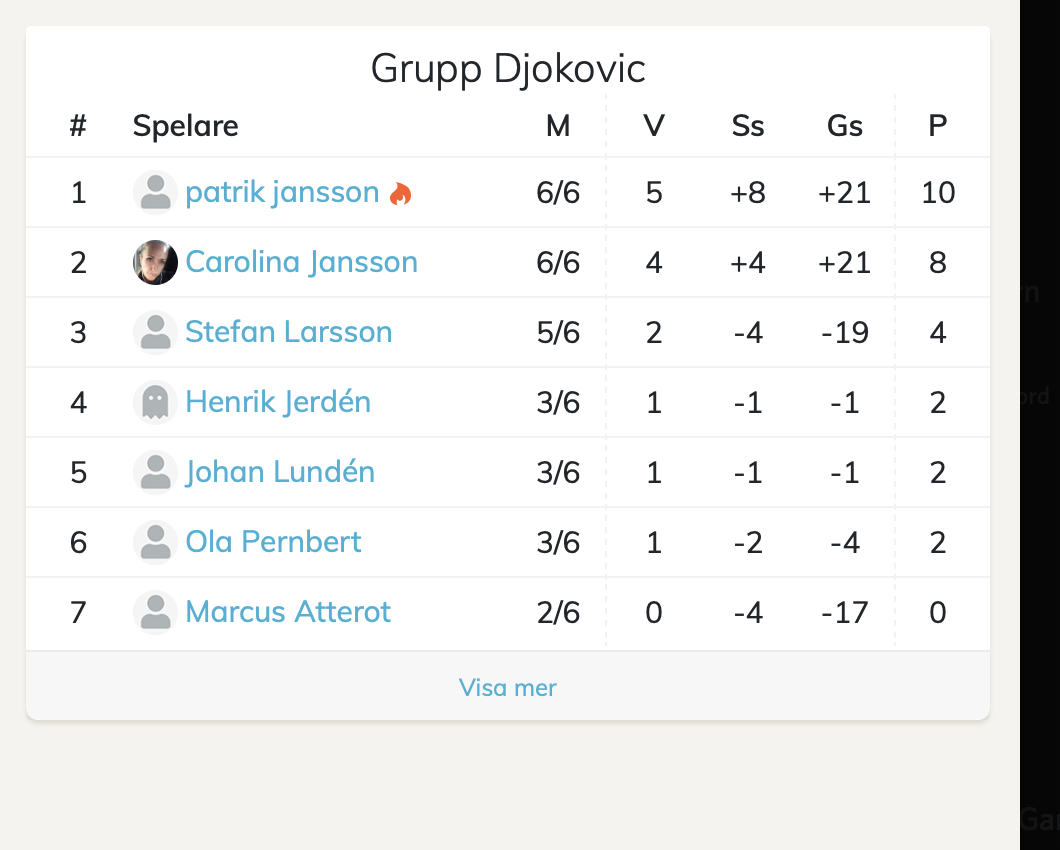Click the flame icon next to patrik jansson
Image resolution: width=1060 pixels, height=850 pixels.
pos(401,194)
